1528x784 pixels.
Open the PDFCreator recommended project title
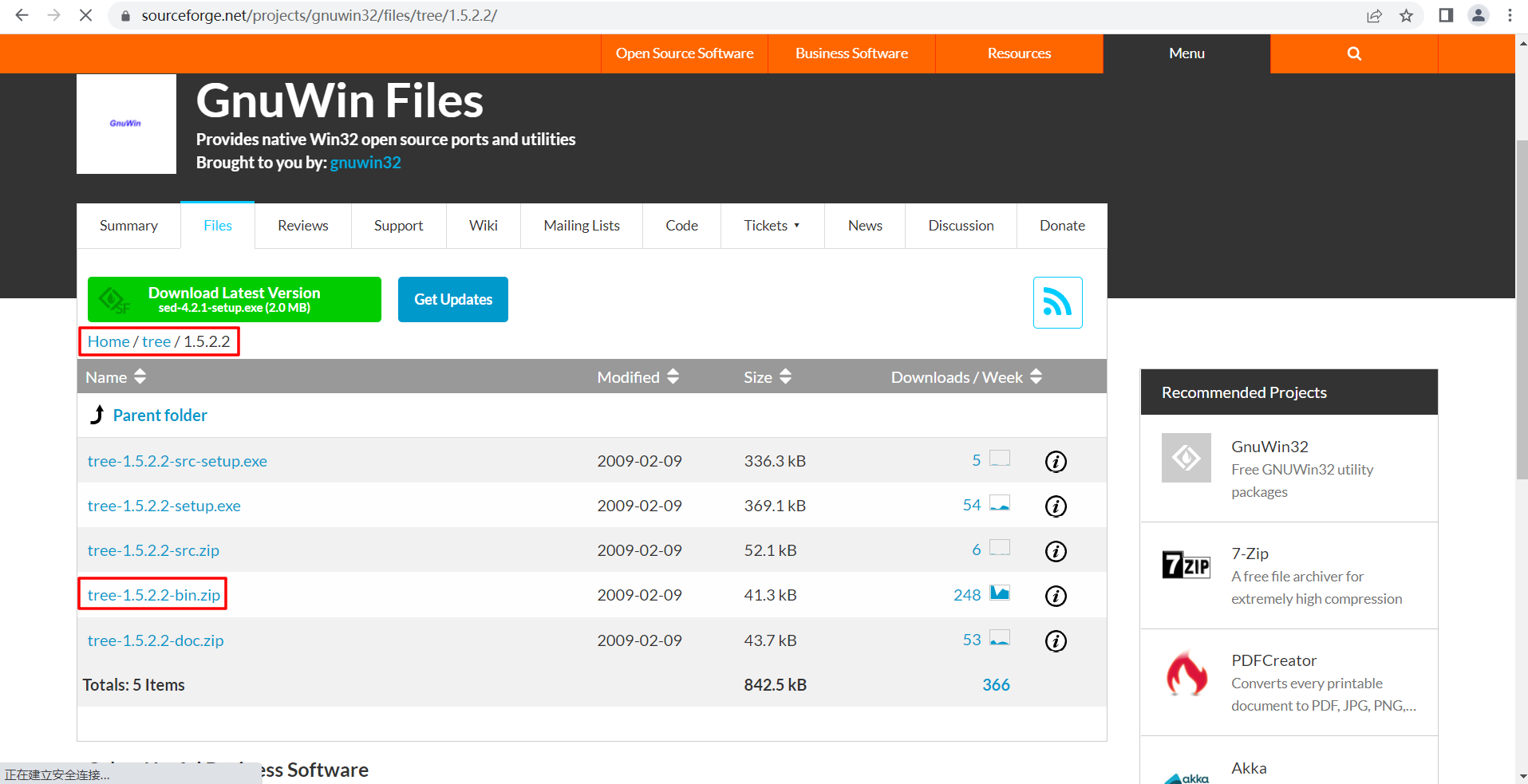[x=1273, y=660]
